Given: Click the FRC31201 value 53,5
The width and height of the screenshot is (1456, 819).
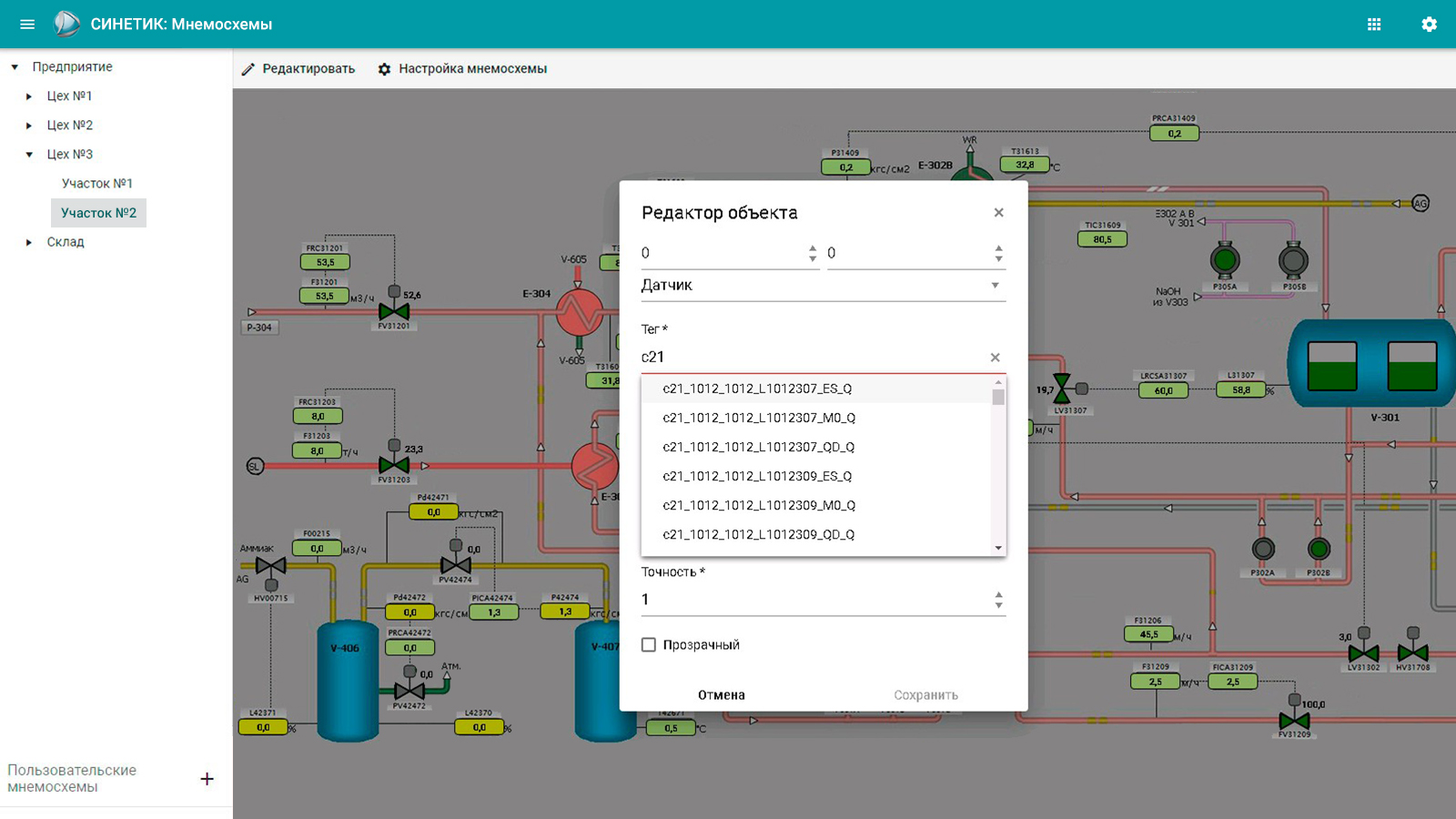Looking at the screenshot, I should pyautogui.click(x=325, y=262).
